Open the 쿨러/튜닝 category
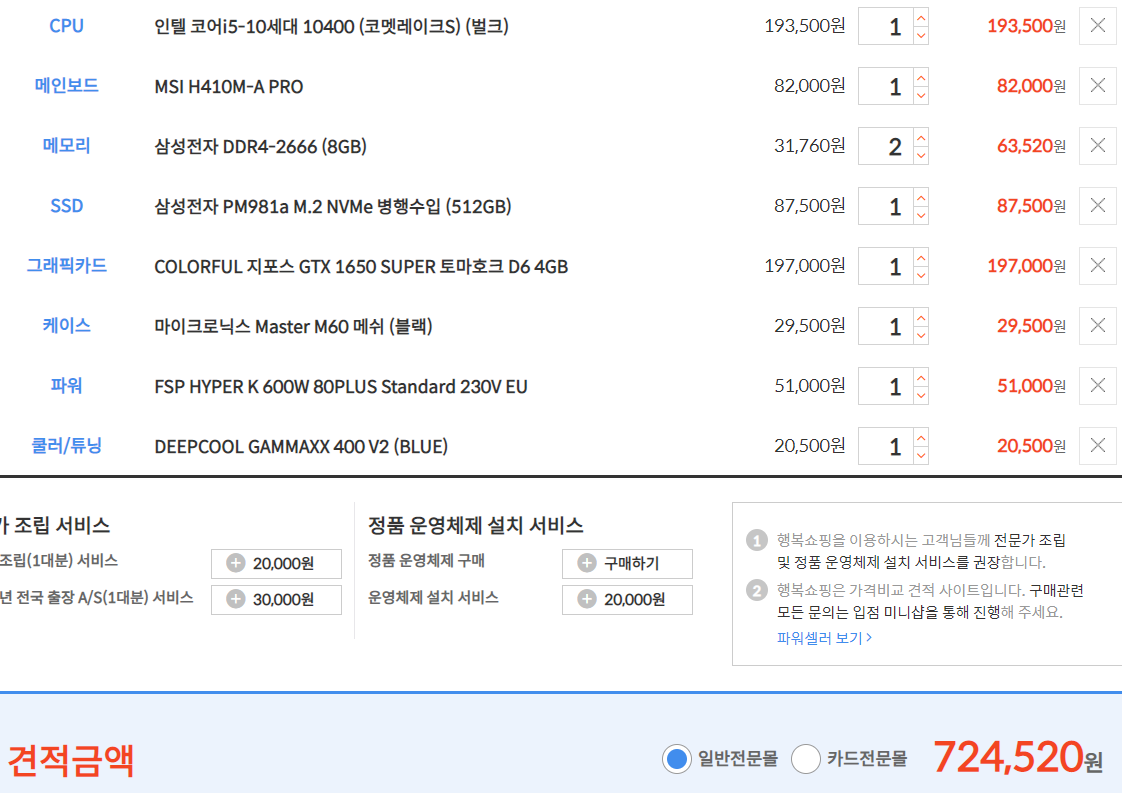Image resolution: width=1122 pixels, height=793 pixels. pos(67,446)
